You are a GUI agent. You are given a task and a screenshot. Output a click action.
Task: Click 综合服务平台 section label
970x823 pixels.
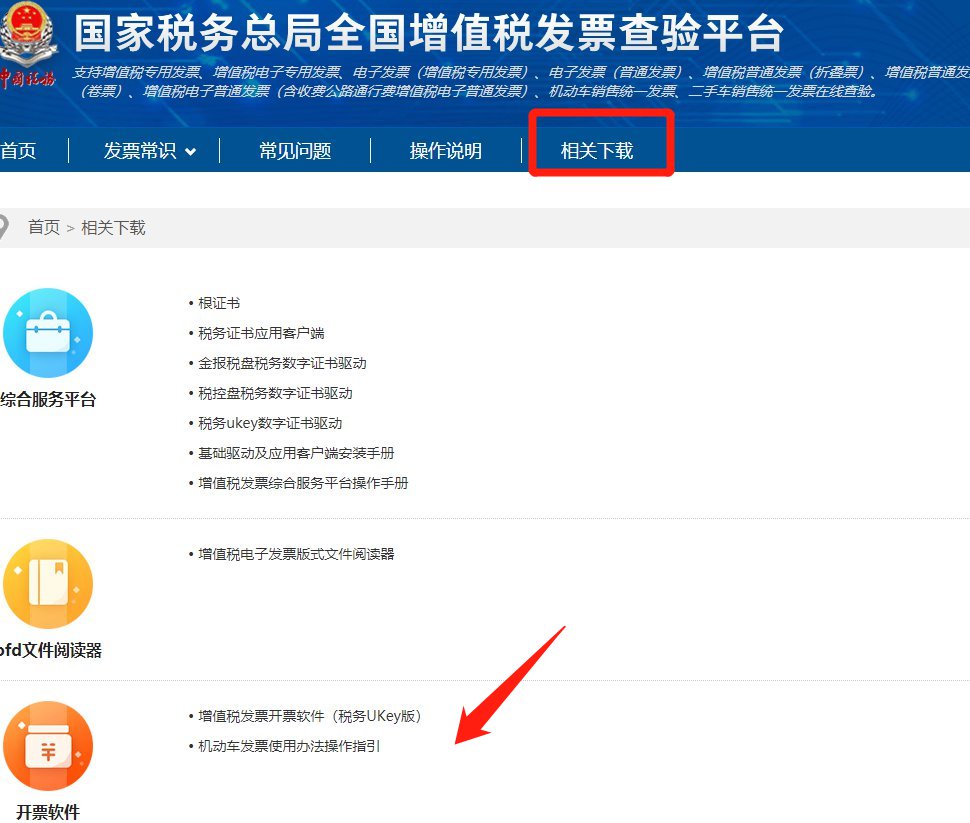click(48, 399)
